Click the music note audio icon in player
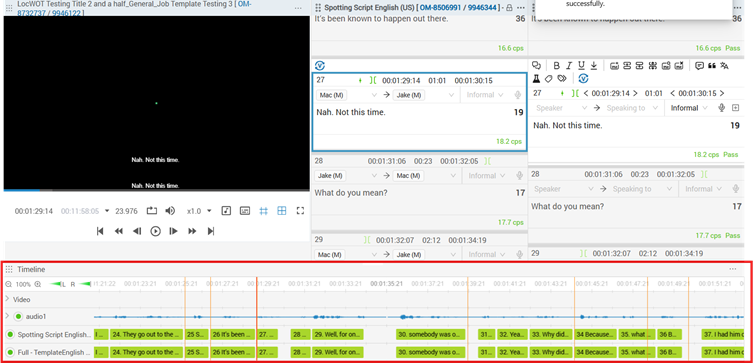Viewport: 753px width, 363px height. tap(226, 210)
